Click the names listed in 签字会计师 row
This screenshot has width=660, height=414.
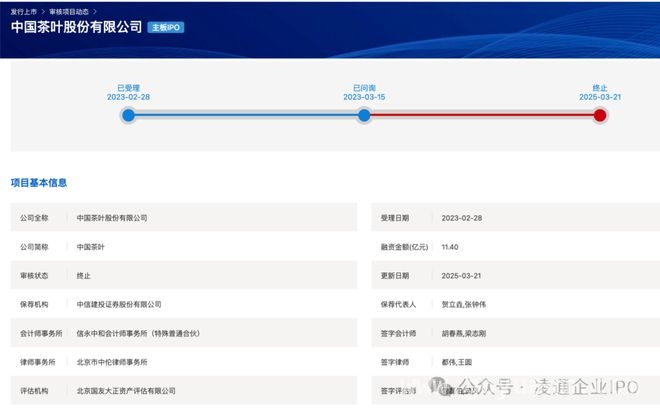point(464,333)
